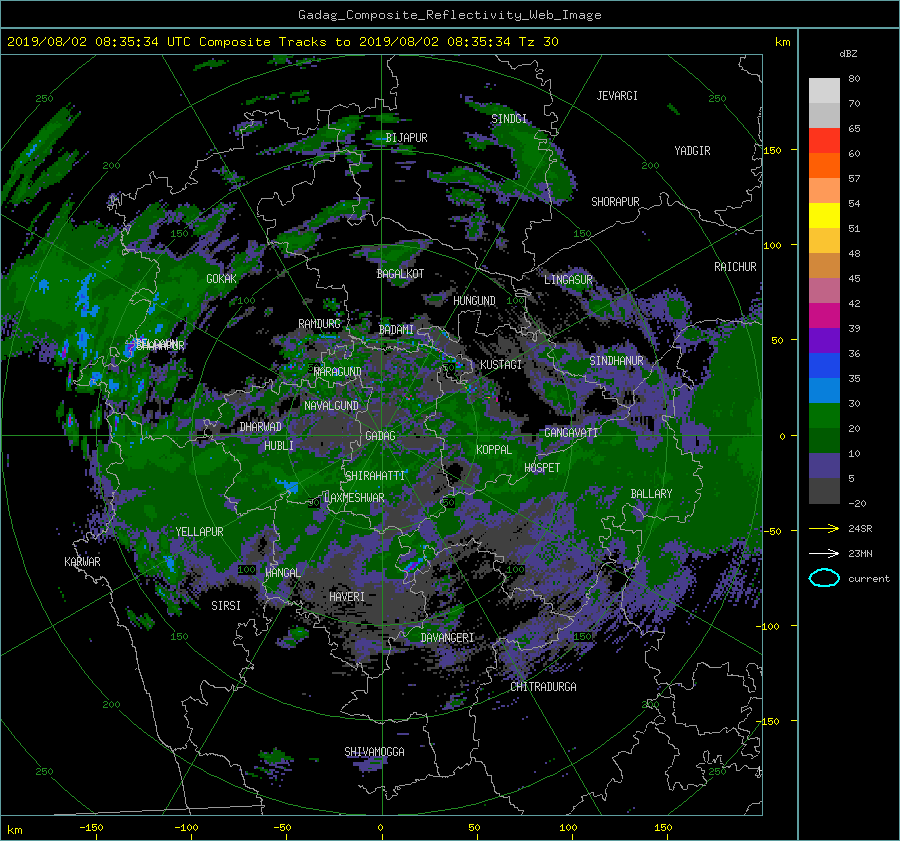Click the LINGASUR label
The image size is (900, 841).
coord(568,280)
